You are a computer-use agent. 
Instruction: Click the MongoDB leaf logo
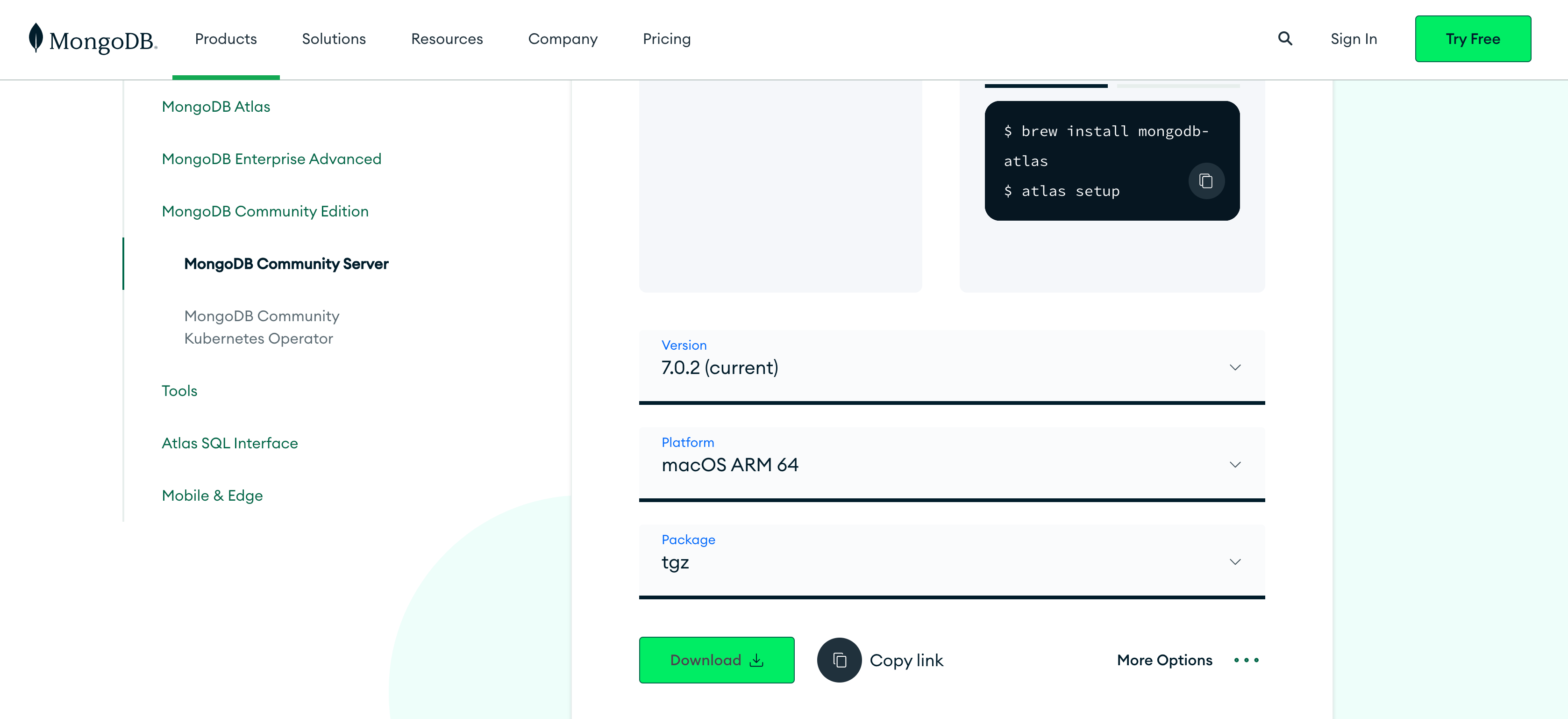[36, 38]
